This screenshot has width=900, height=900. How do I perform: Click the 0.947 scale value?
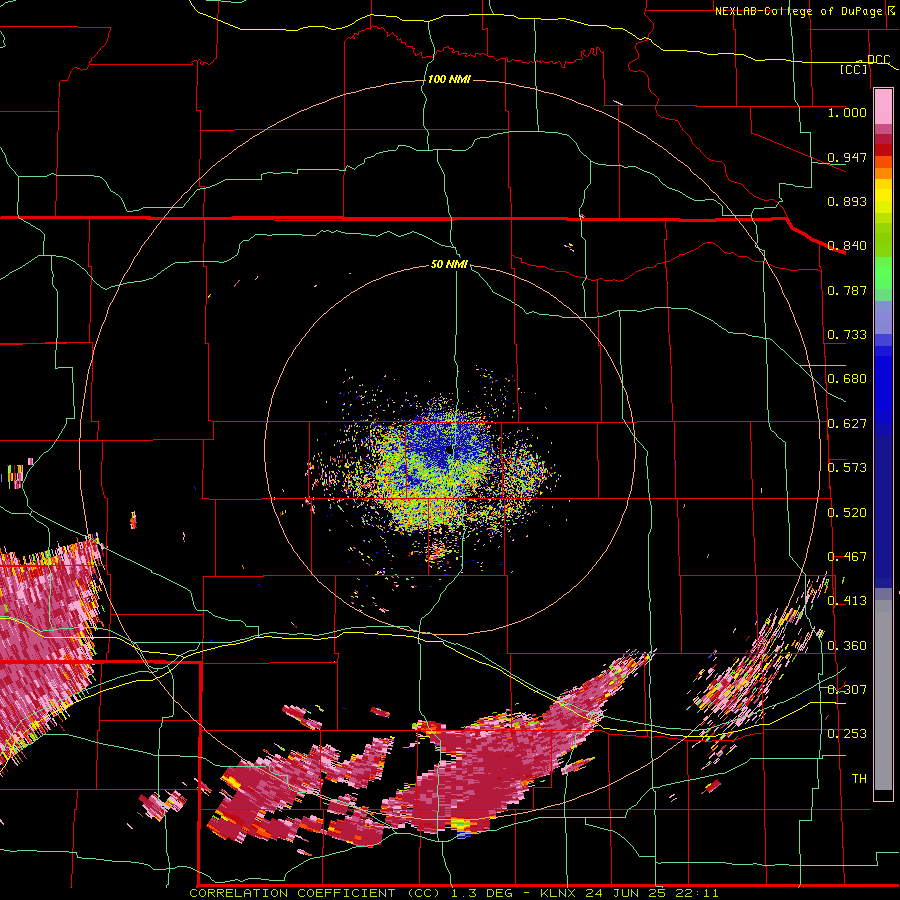coord(847,157)
